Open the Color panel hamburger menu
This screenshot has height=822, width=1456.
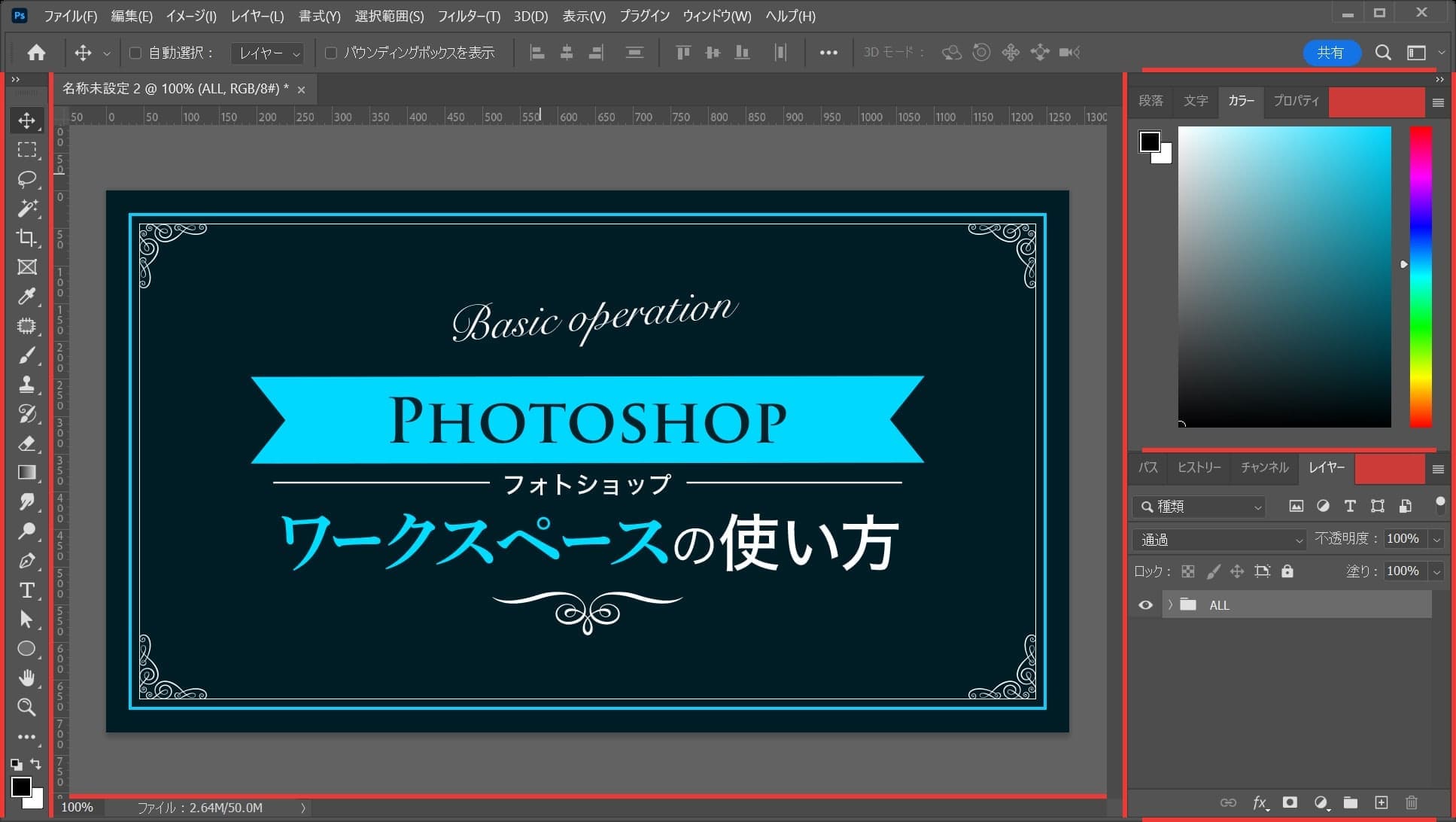(x=1438, y=103)
